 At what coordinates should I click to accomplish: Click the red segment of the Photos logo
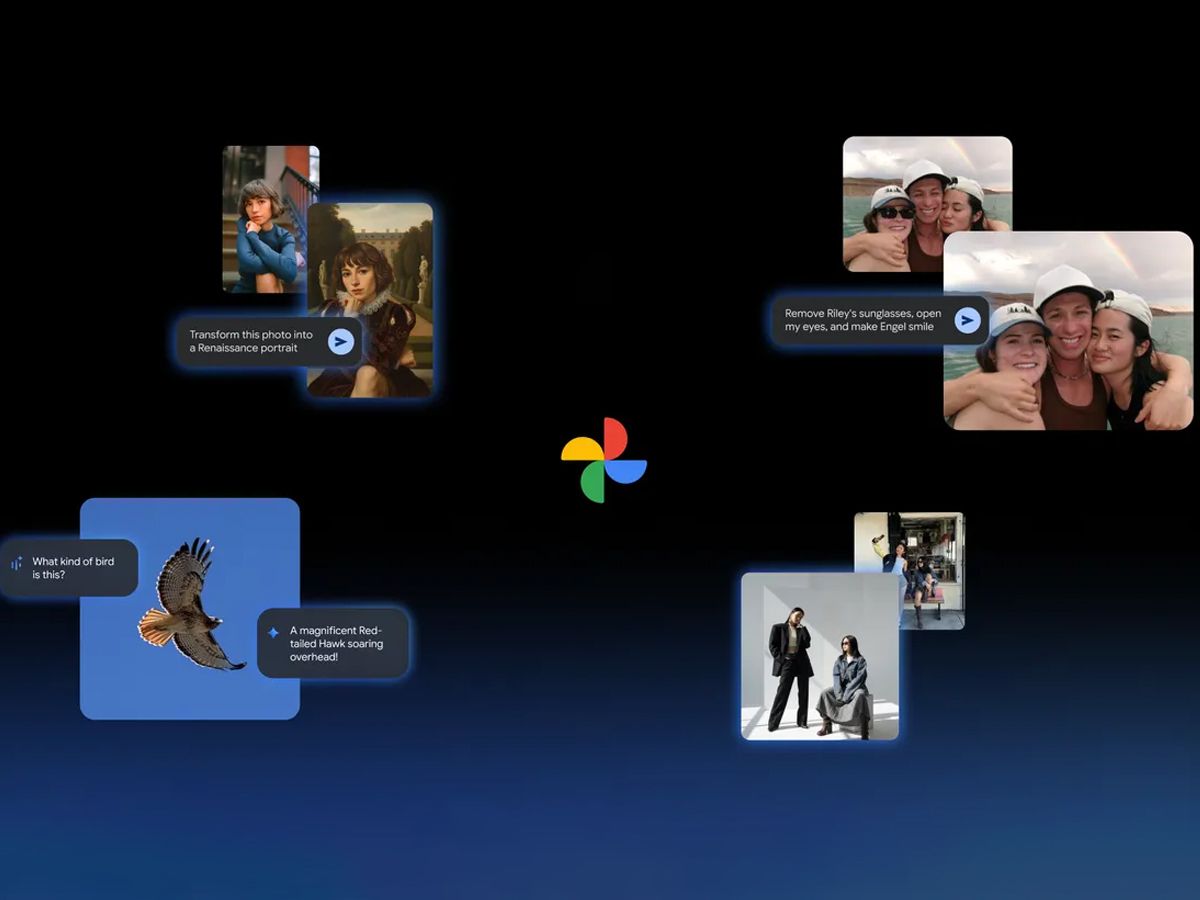click(x=616, y=438)
